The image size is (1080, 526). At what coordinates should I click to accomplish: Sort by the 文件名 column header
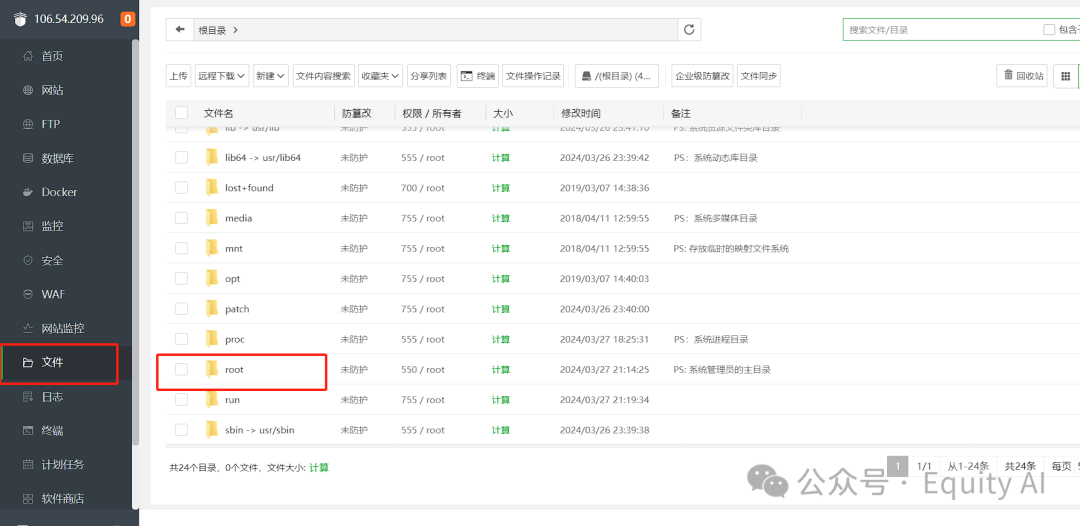coord(218,114)
